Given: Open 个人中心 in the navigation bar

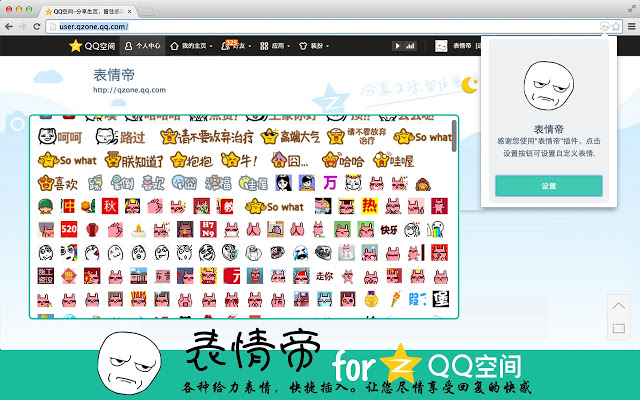Looking at the screenshot, I should point(142,46).
